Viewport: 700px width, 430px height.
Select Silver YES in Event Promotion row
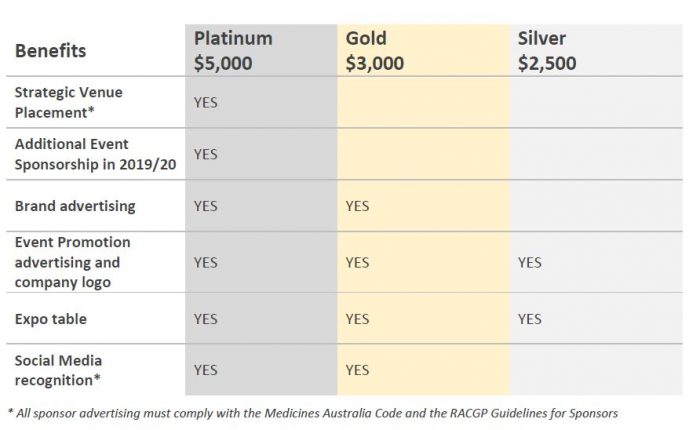click(x=529, y=262)
